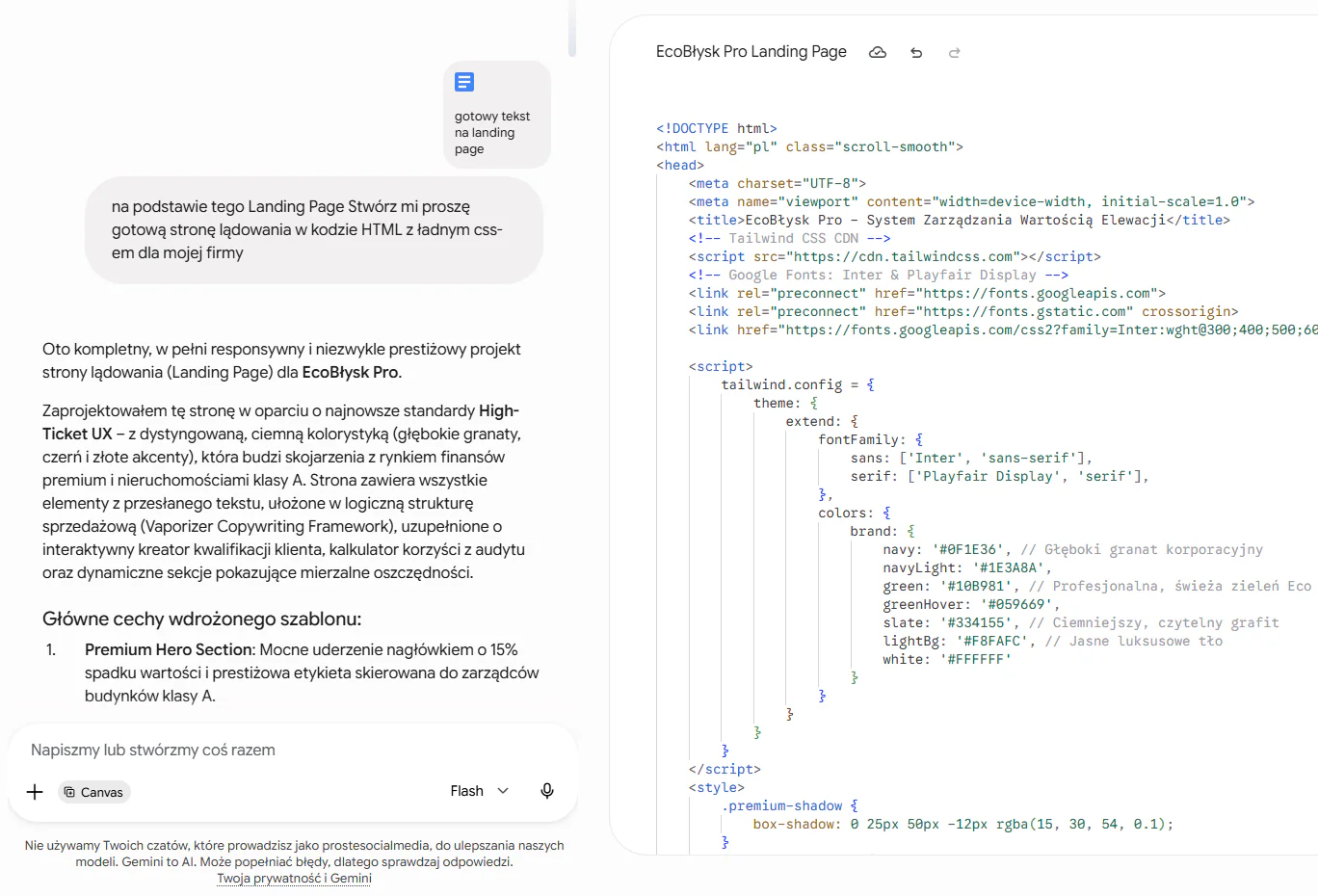Click the '.premium-shadow {' CSS line
Viewport: 1318px width, 896px height.
click(x=790, y=805)
